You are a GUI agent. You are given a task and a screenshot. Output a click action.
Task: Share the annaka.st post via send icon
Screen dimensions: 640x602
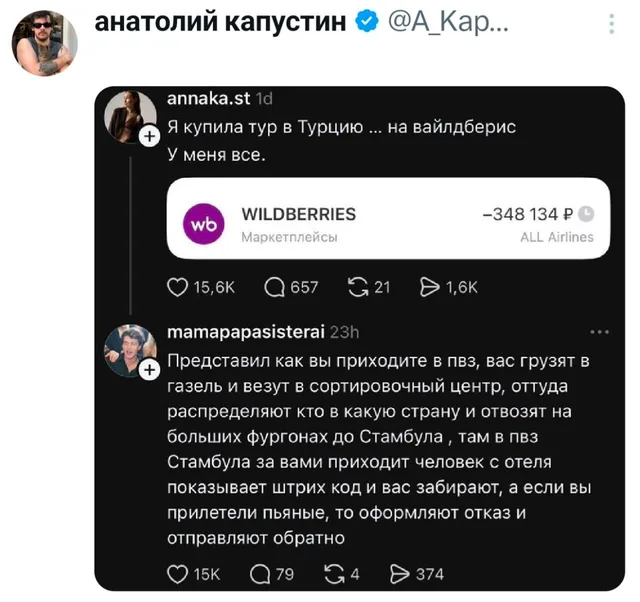point(430,287)
